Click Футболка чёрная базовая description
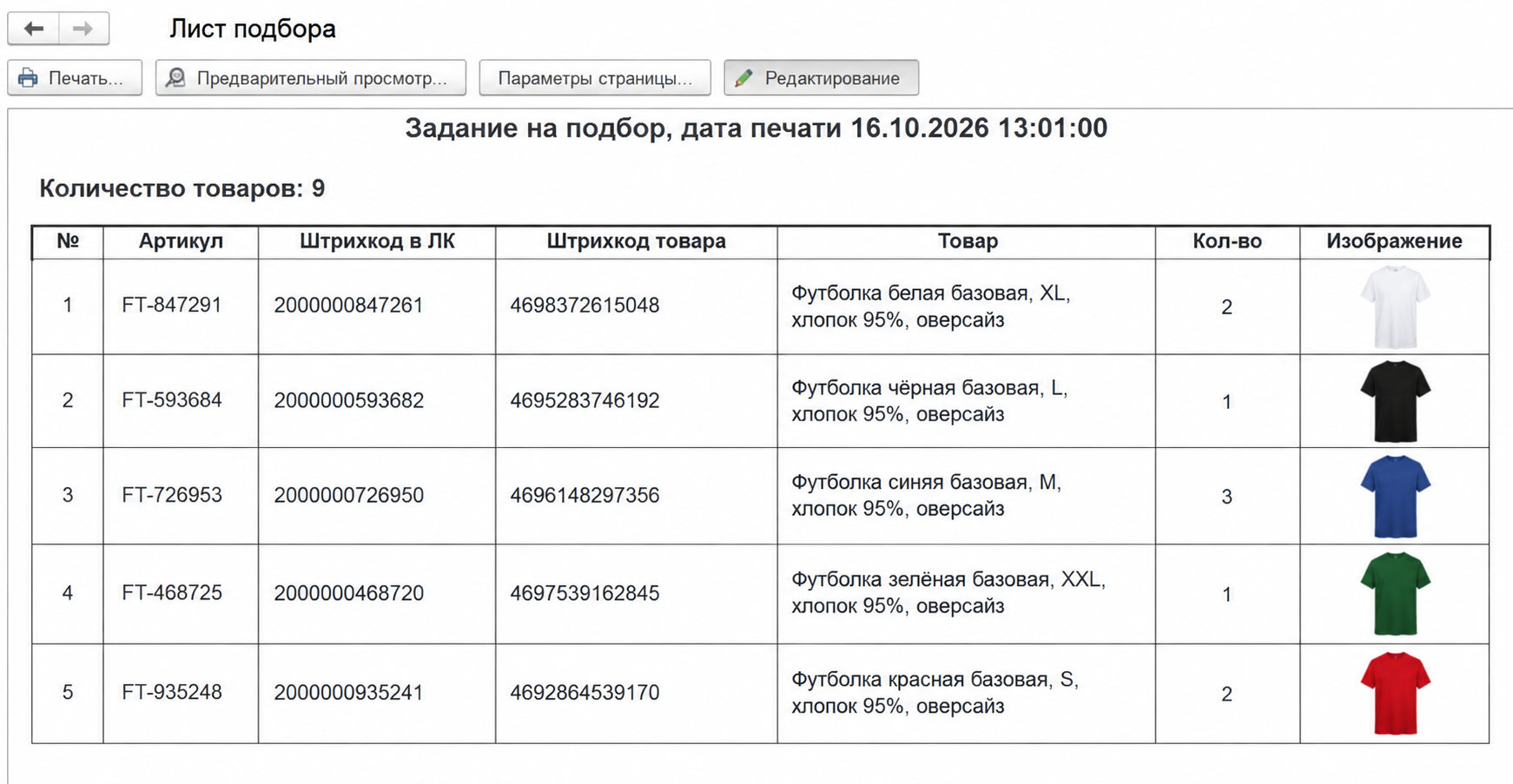This screenshot has height=784, width=1513. pyautogui.click(x=929, y=401)
